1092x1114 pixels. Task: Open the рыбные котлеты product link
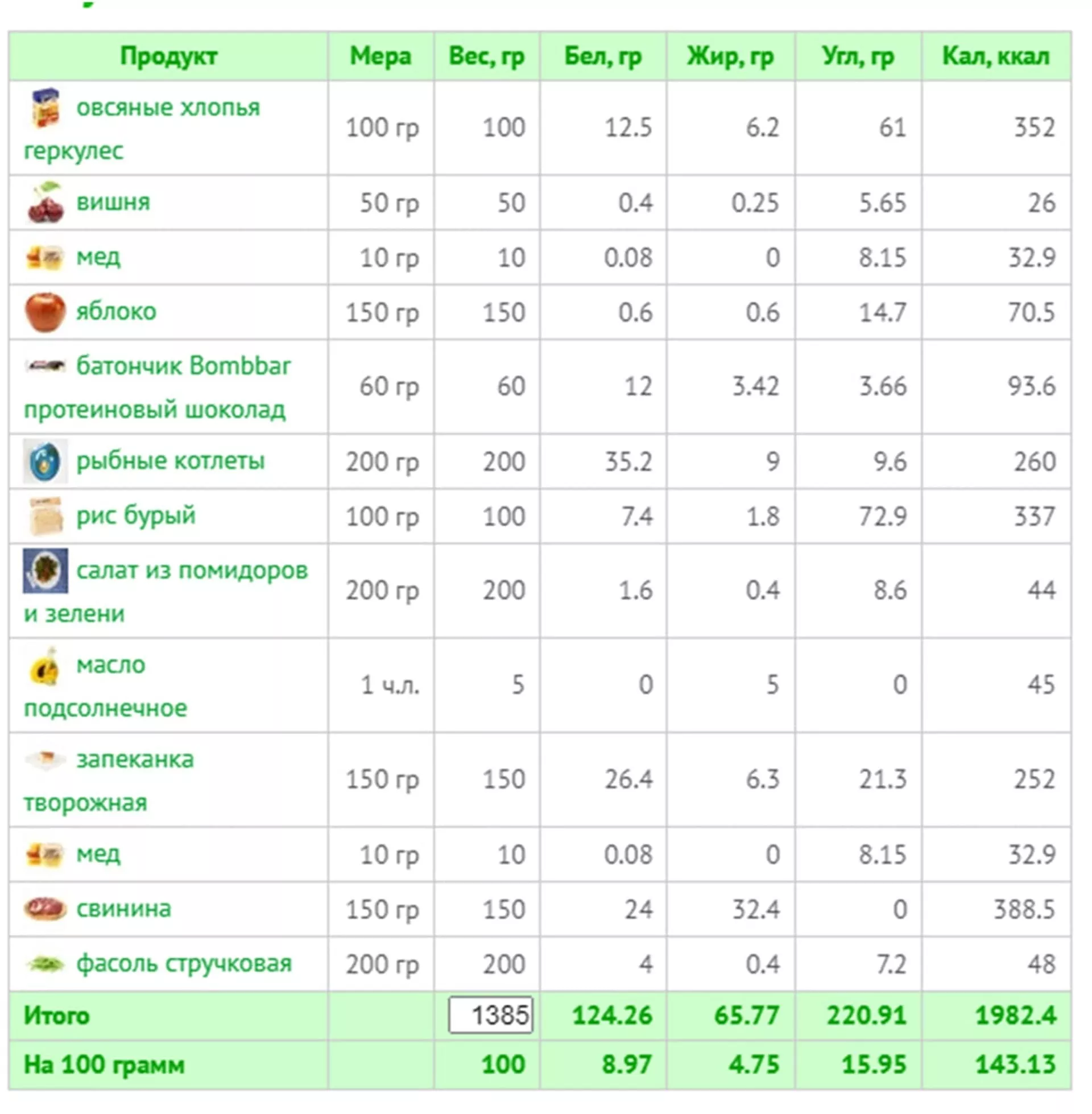170,461
